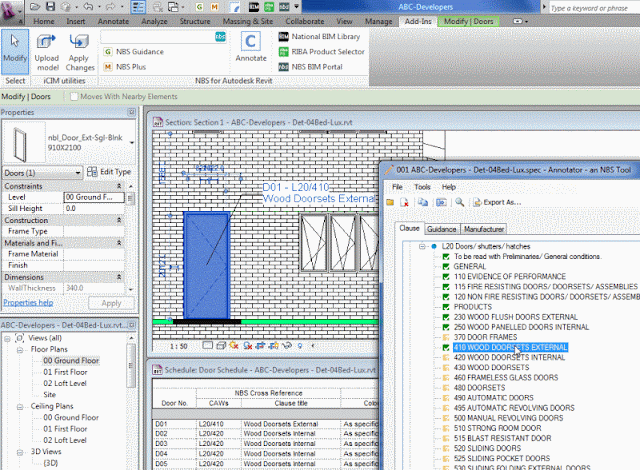Click the Properties help link
This screenshot has height=470, width=640.
pyautogui.click(x=28, y=303)
